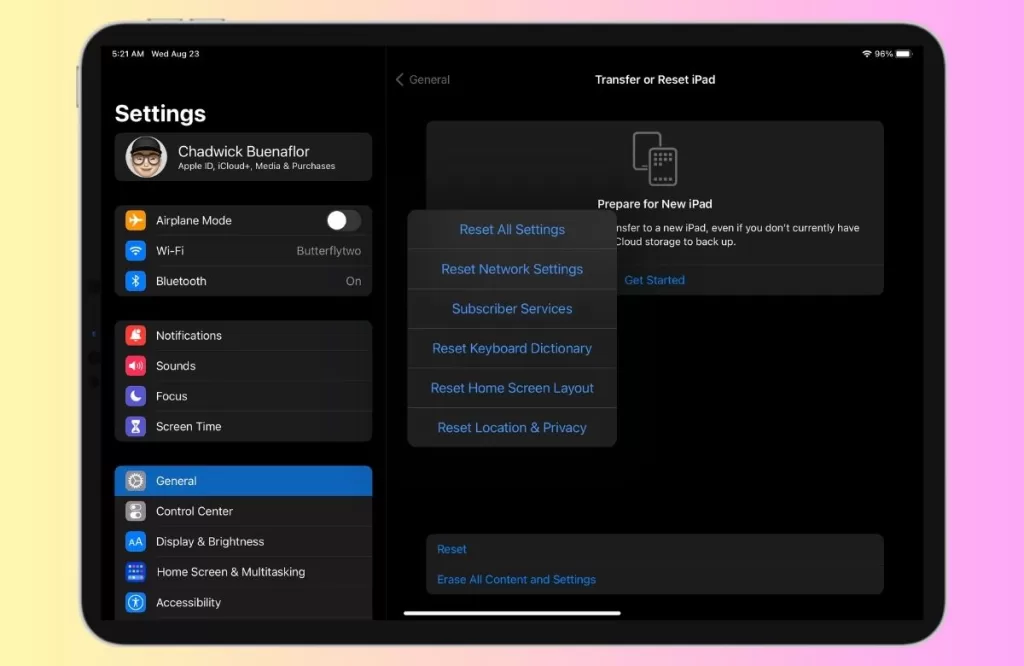Select Reset Home Screen Layout
Image resolution: width=1024 pixels, height=666 pixels.
click(x=512, y=388)
